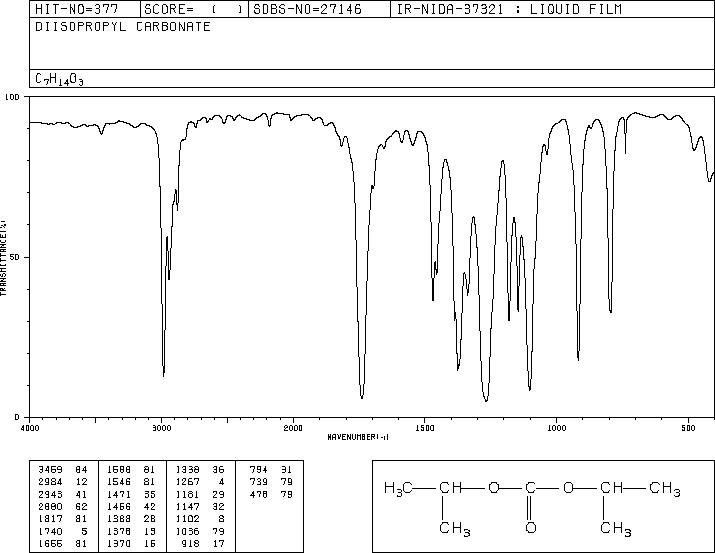Click the 50 transmittance axis label
Screen dimensions: 715x553
click(x=15, y=257)
